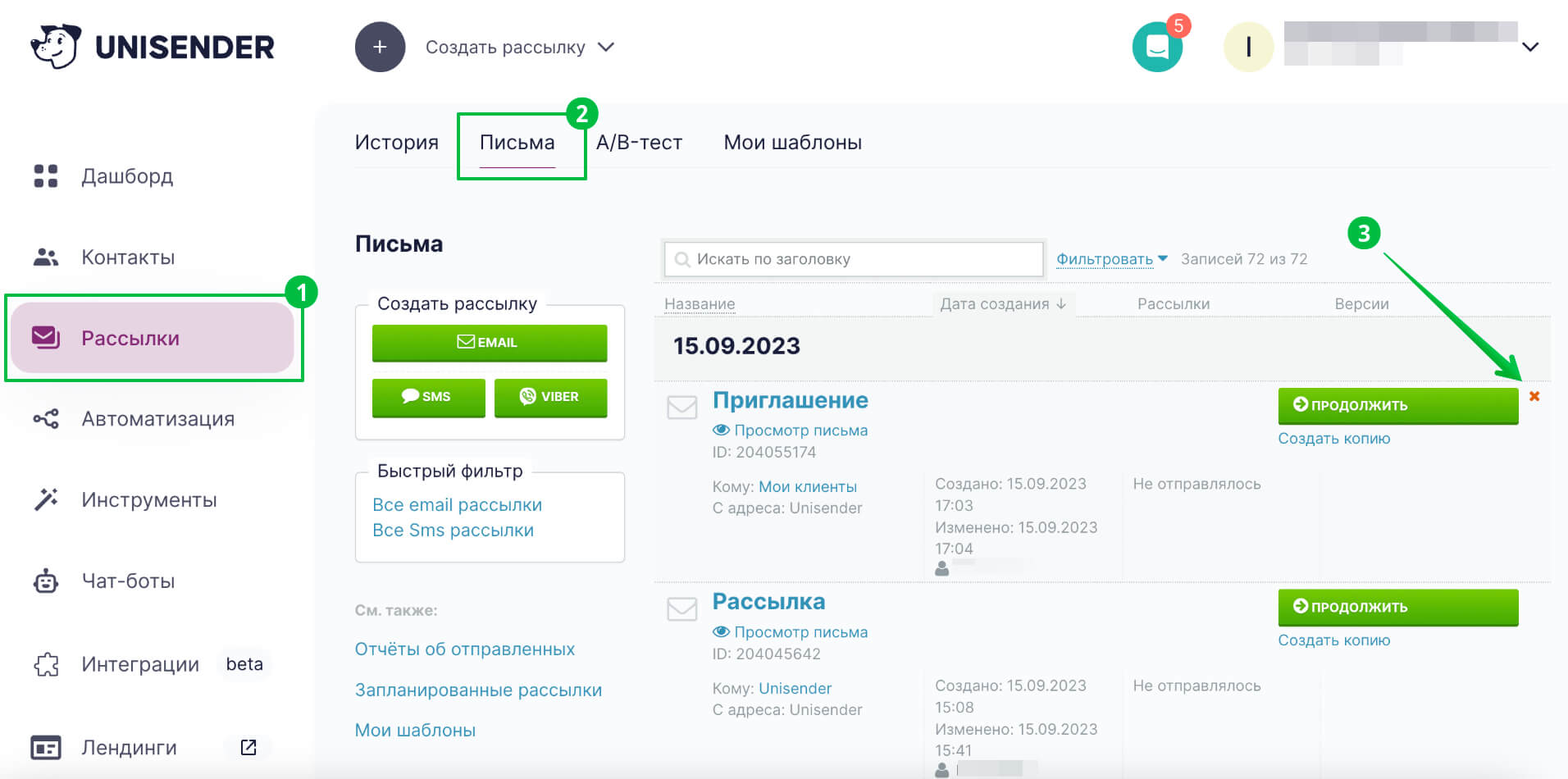Click the user icon under Рассылка dates
This screenshot has height=779, width=1568.
coord(941,770)
